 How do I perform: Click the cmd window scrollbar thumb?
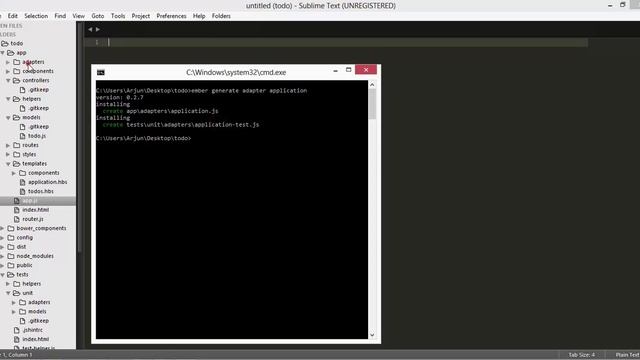coord(372,104)
